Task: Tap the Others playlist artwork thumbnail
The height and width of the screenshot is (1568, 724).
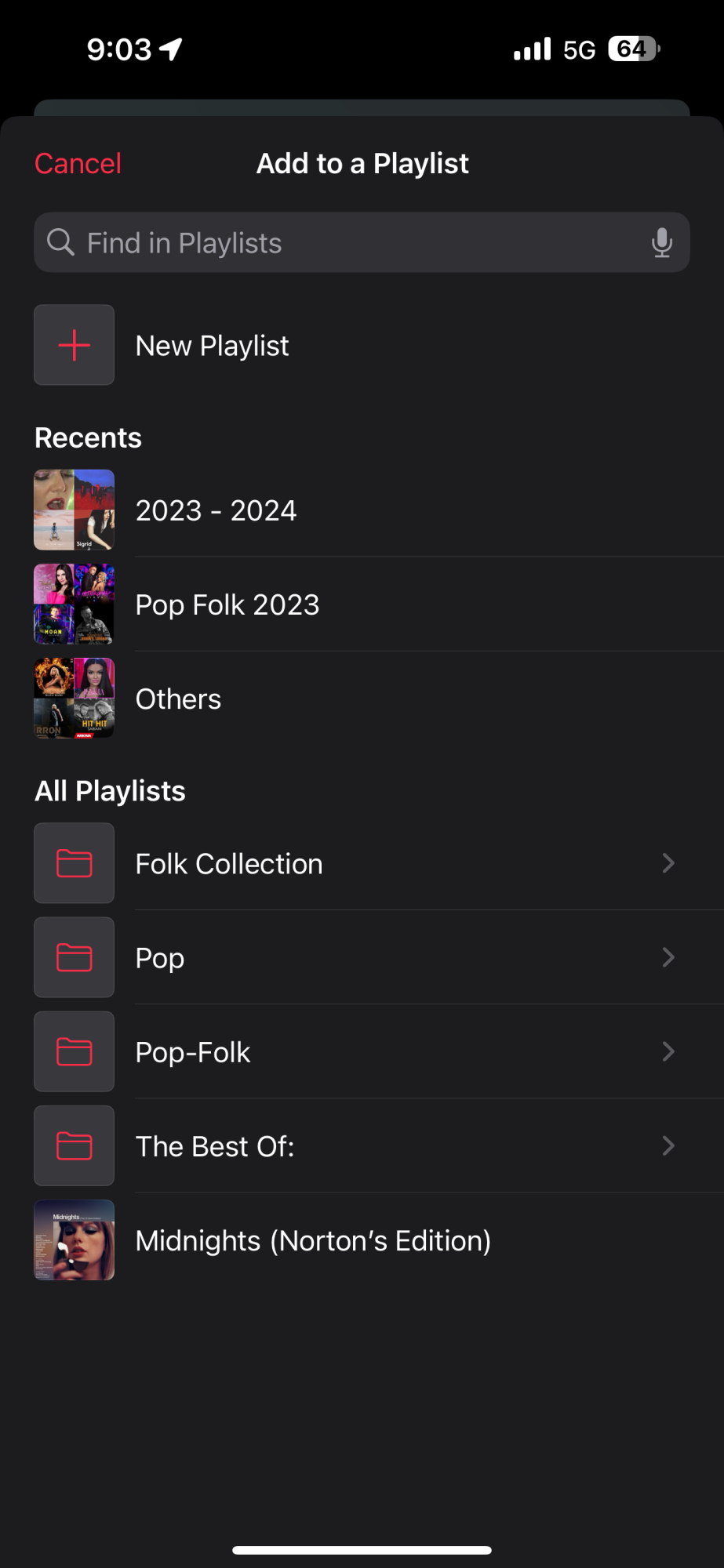Action: 75,698
